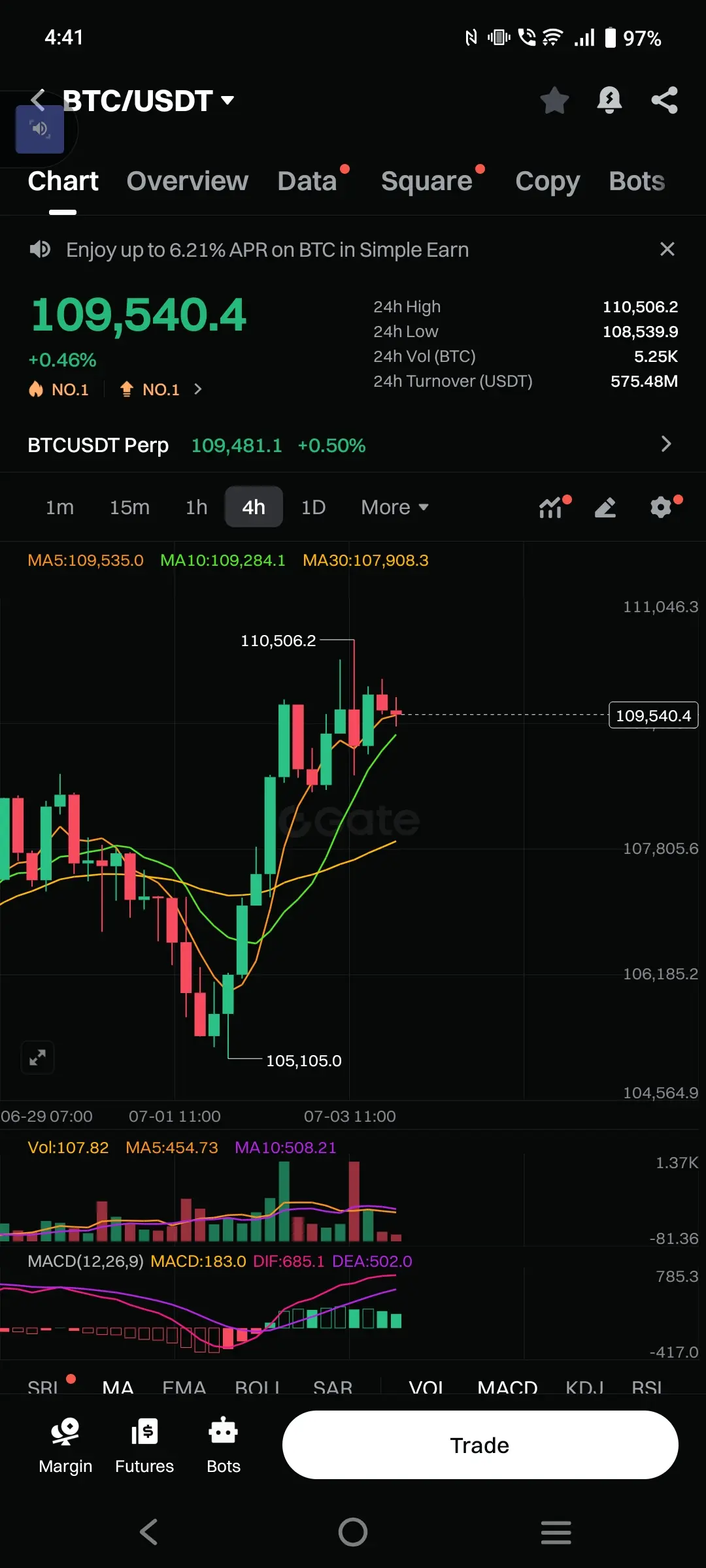Tap the 24h High value 110,506.2
The height and width of the screenshot is (1568, 706).
pos(640,306)
